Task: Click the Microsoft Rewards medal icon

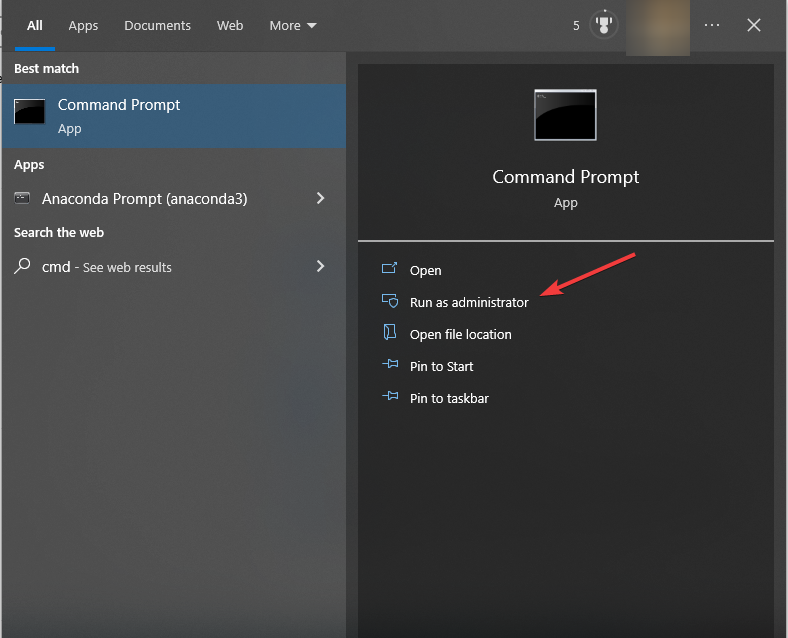Action: point(604,25)
